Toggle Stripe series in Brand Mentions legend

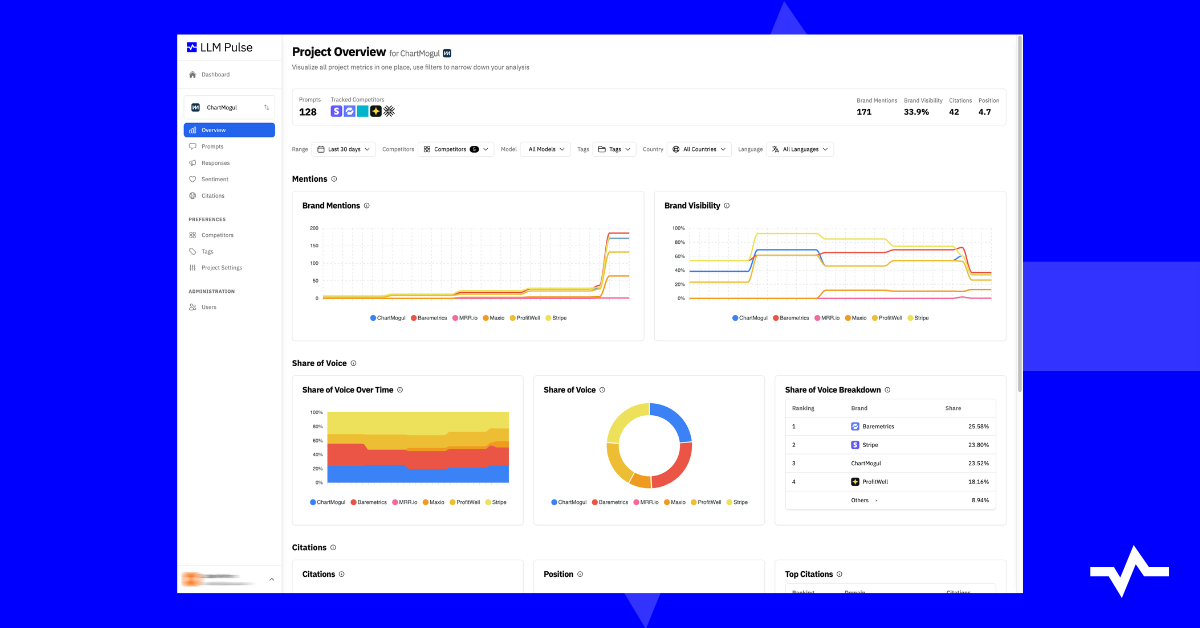pyautogui.click(x=556, y=318)
